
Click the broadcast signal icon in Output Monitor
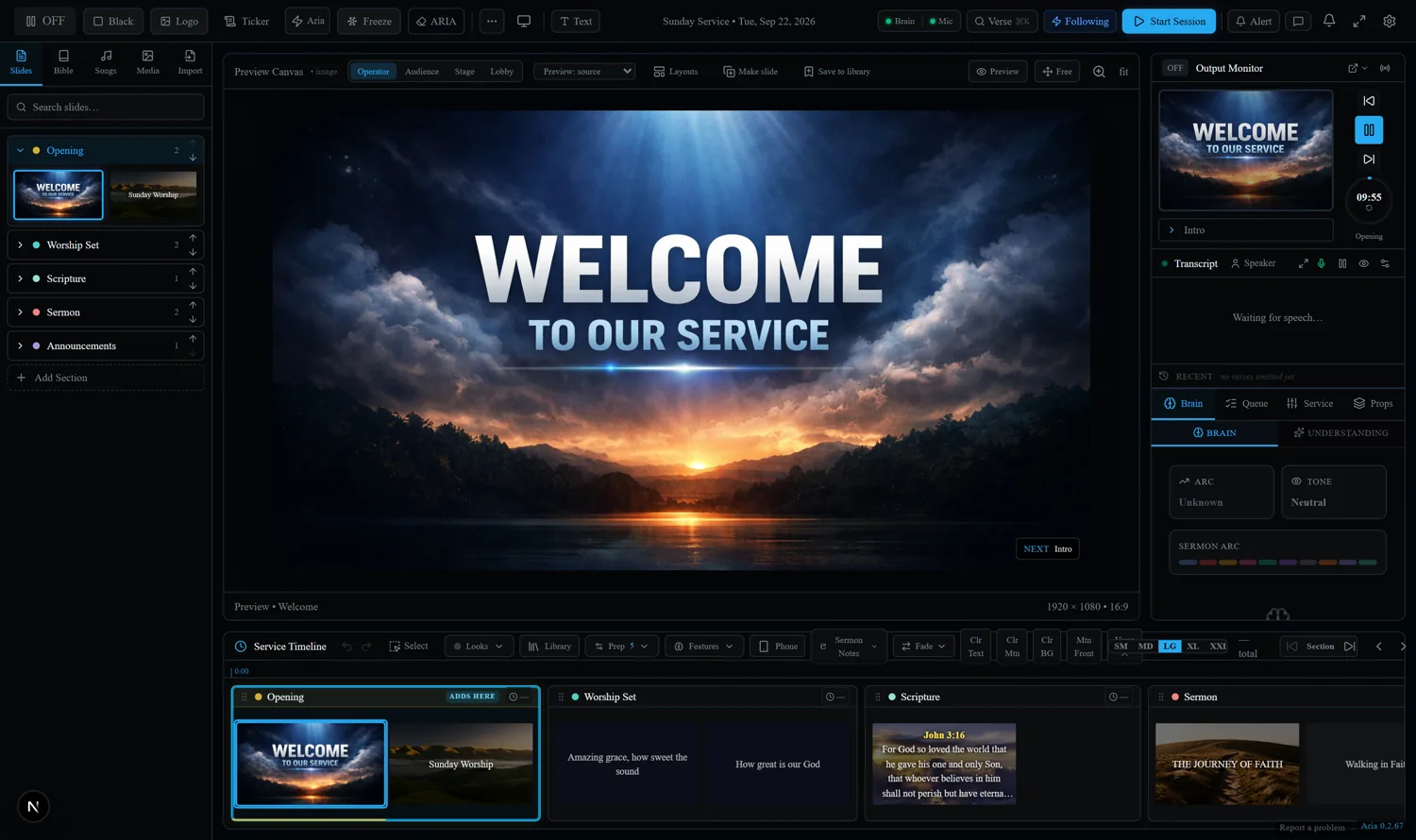pos(1385,68)
